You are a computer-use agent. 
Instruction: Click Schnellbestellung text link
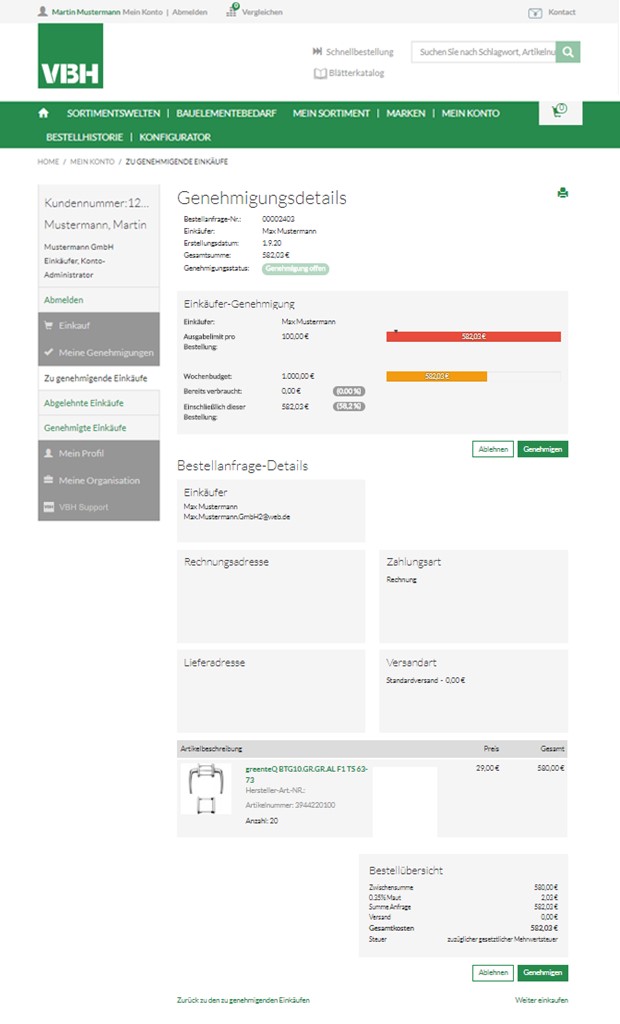point(359,52)
